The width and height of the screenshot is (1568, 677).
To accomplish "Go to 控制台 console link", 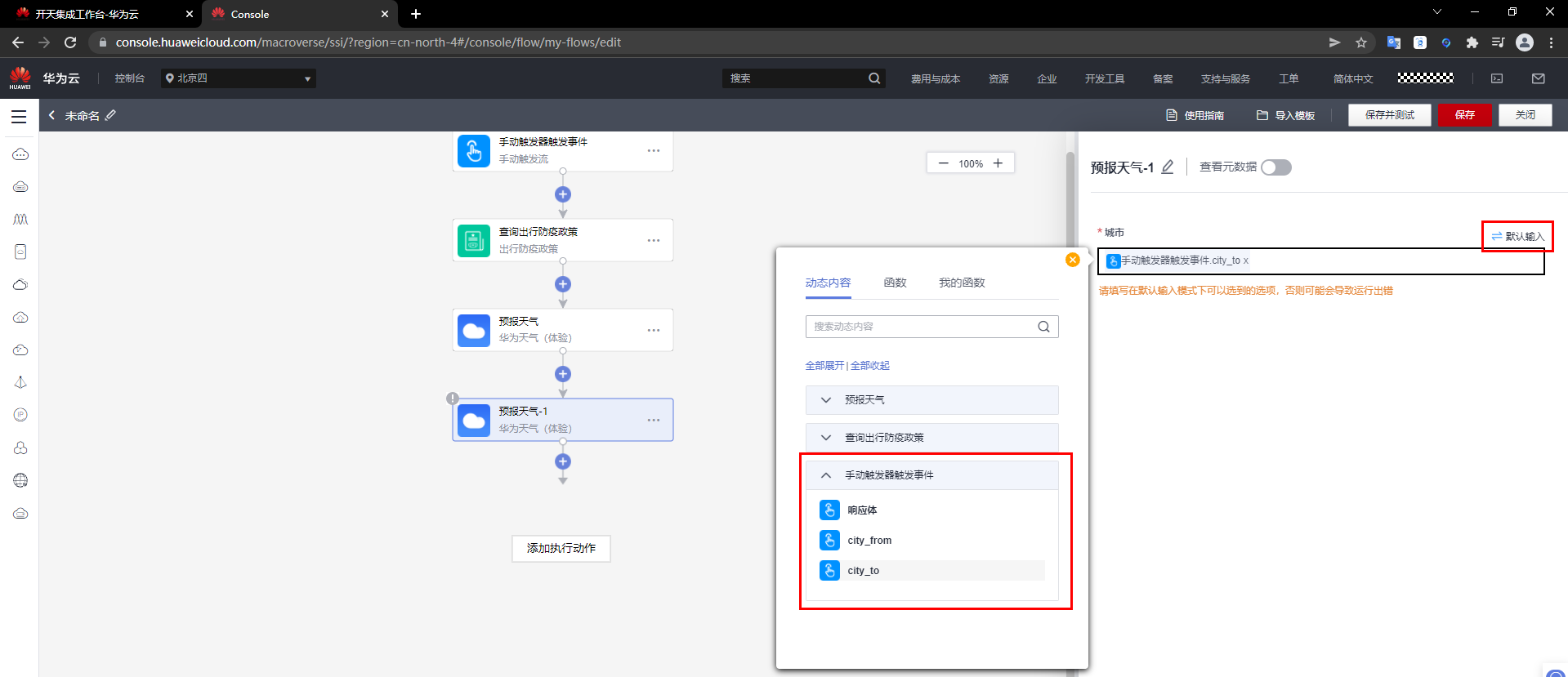I will click(x=129, y=78).
